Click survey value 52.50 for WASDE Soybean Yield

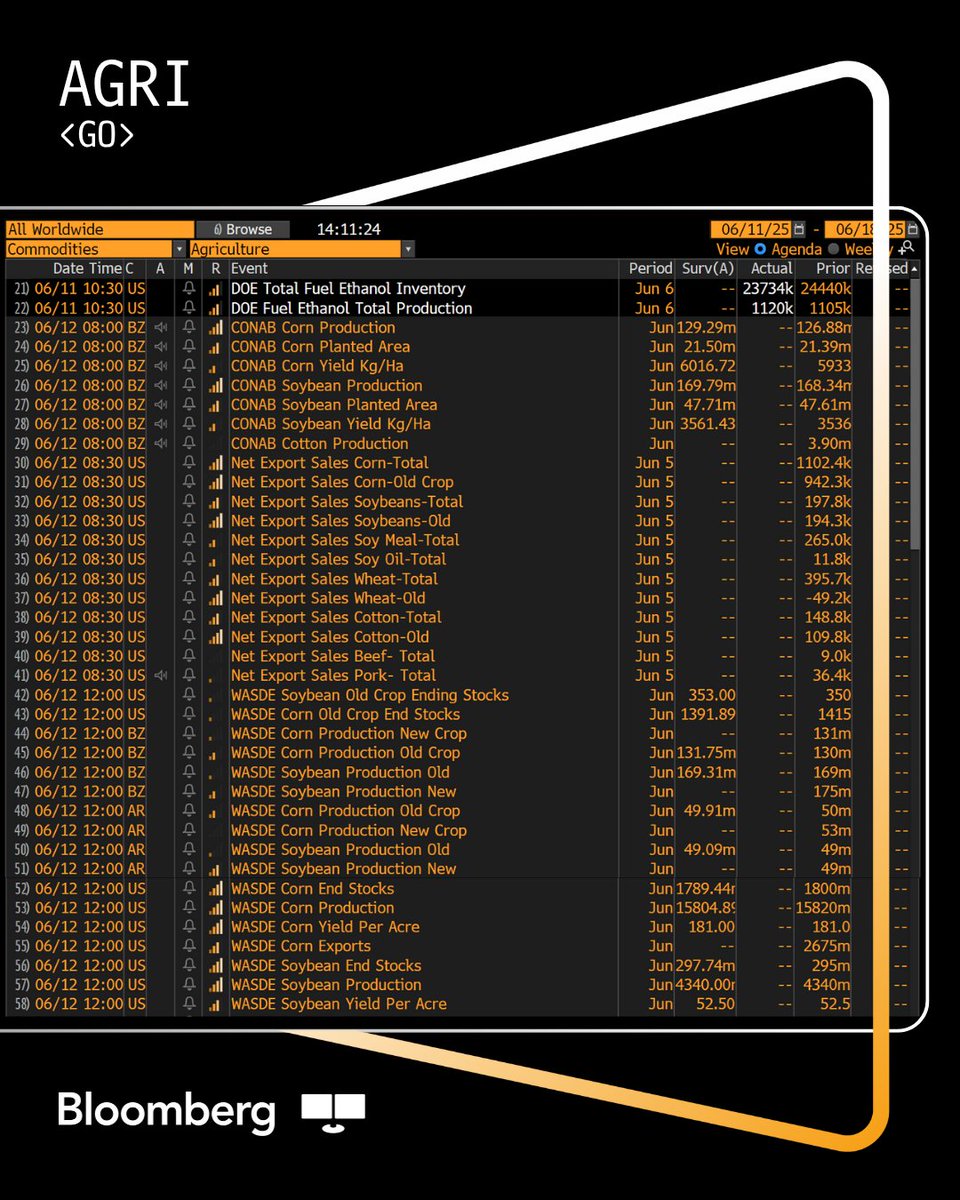[713, 1004]
